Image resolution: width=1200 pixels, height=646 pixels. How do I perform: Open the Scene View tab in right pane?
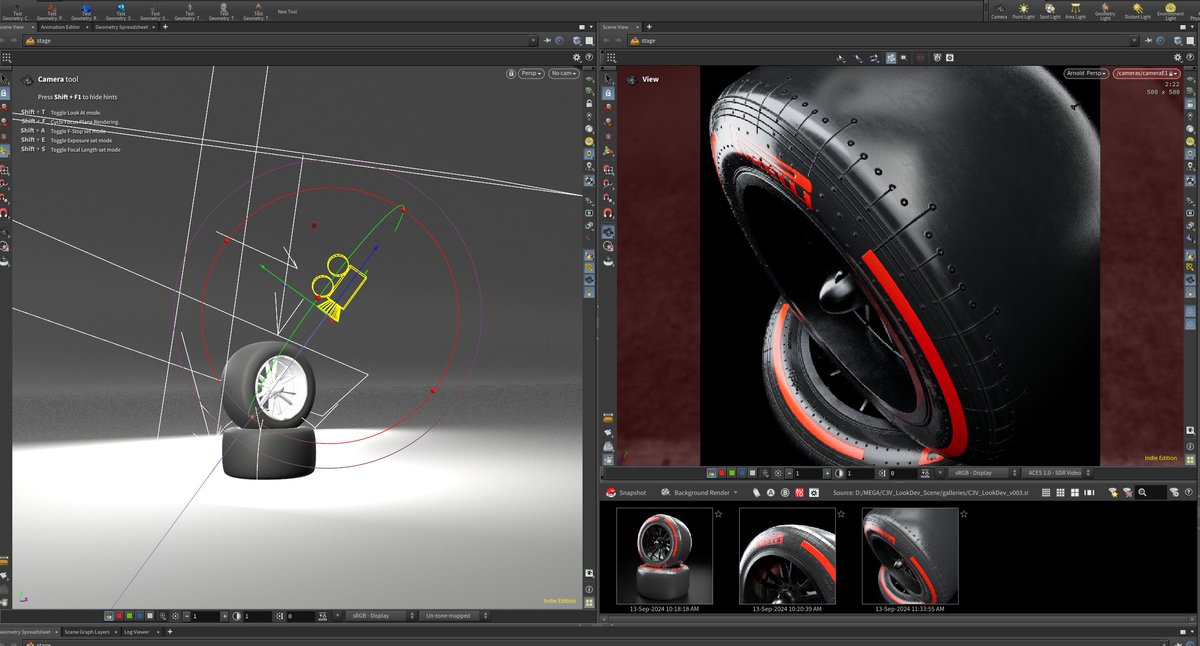616,27
